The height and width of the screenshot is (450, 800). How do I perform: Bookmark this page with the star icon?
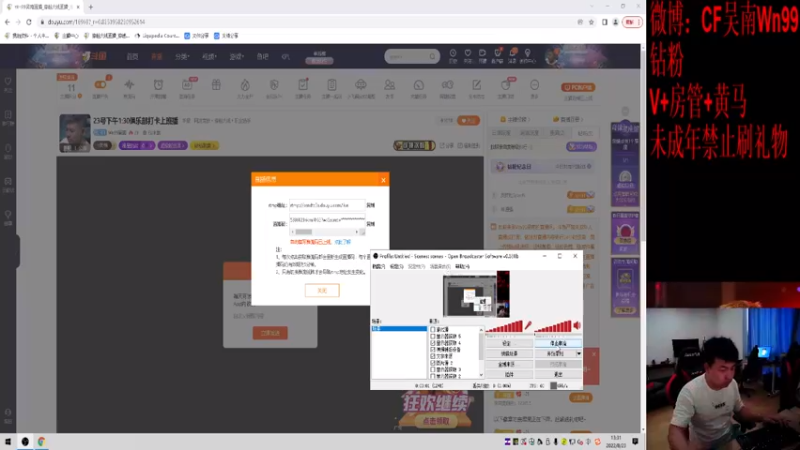[591, 22]
